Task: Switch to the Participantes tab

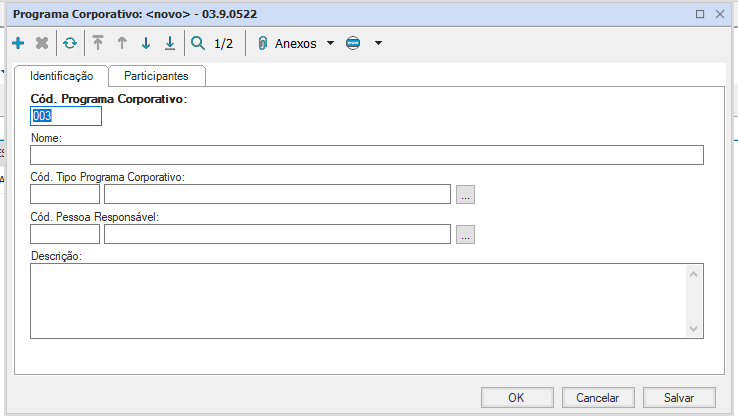Action: coord(157,76)
